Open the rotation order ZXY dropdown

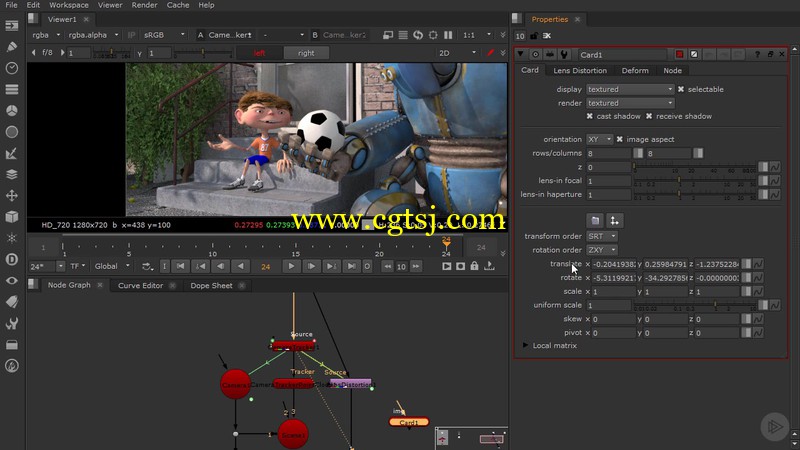(602, 250)
